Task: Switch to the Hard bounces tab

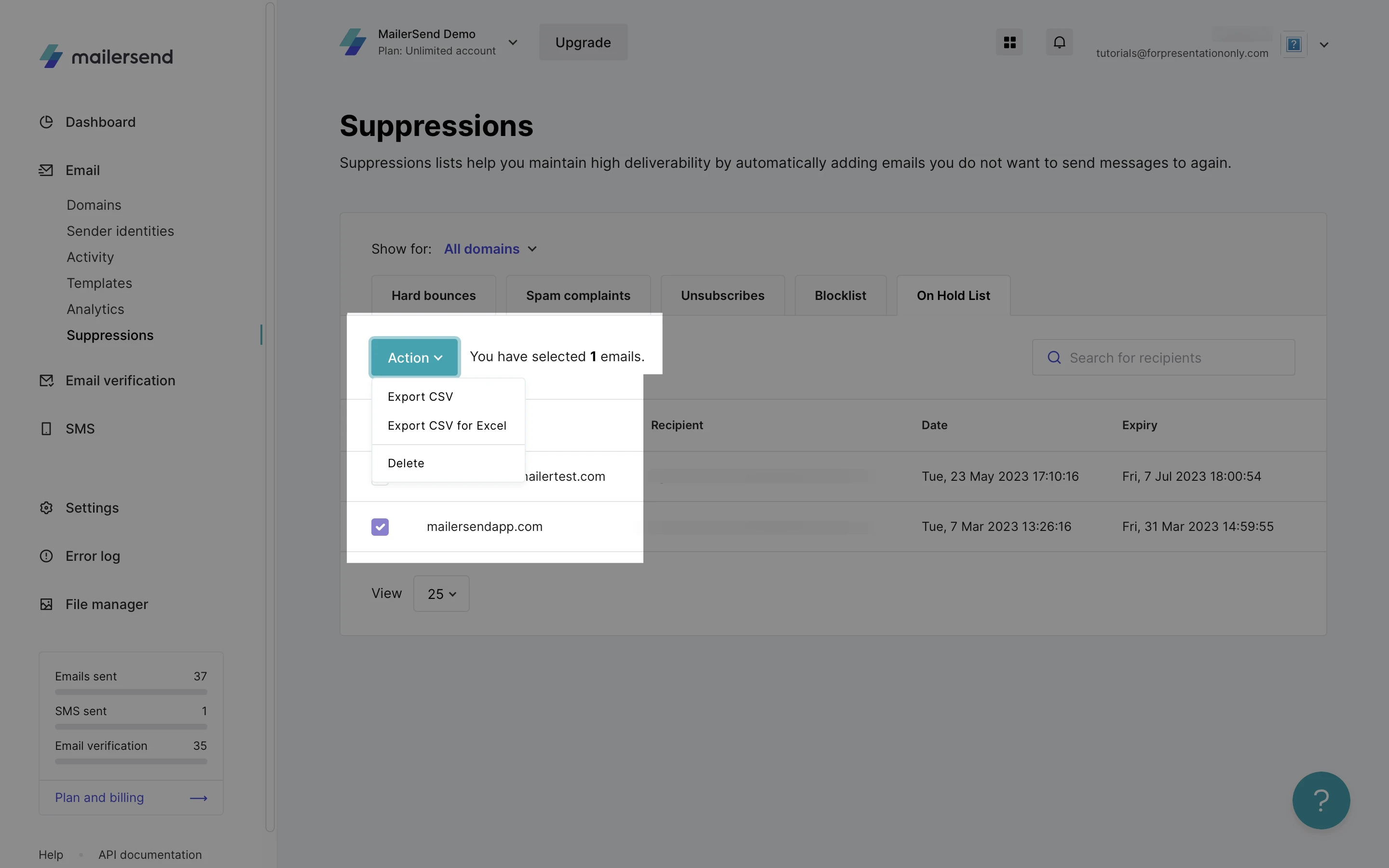Action: point(434,296)
